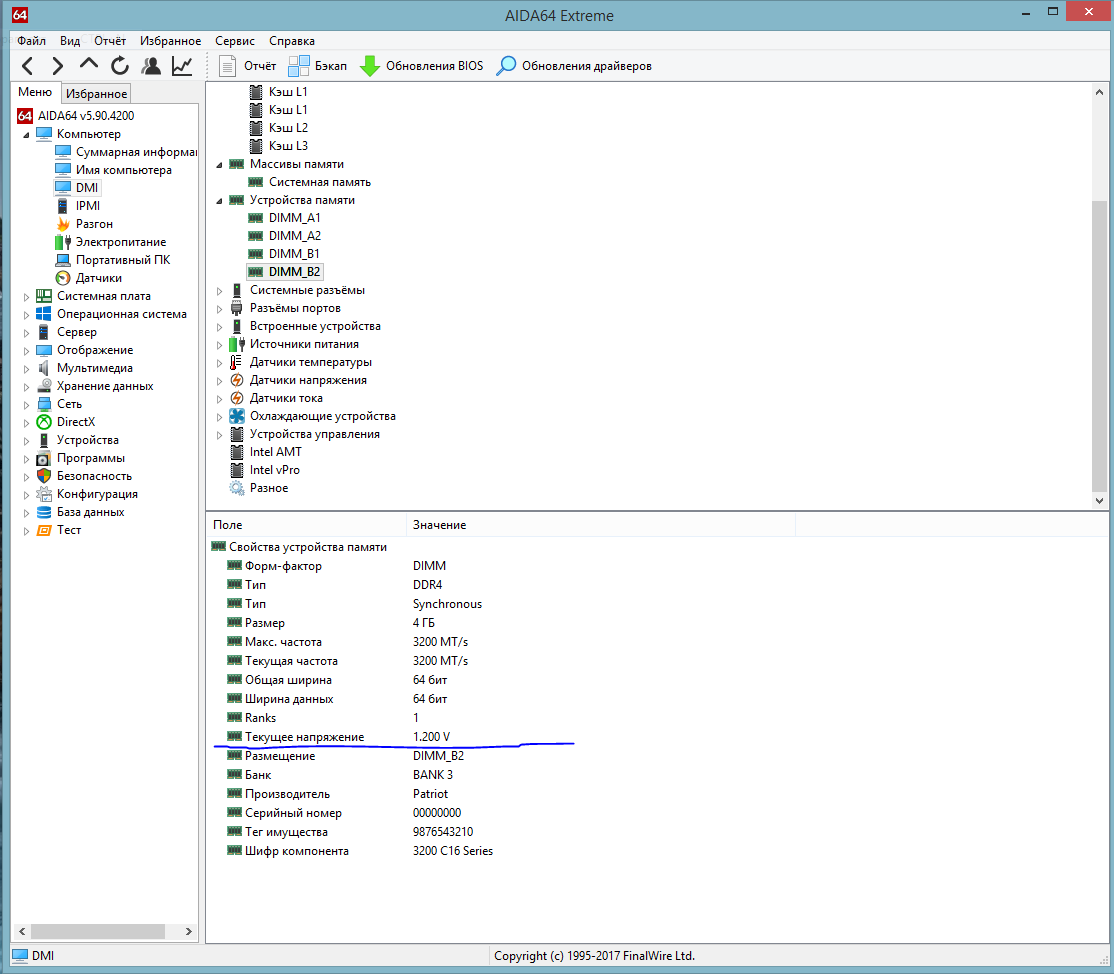The height and width of the screenshot is (974, 1114).
Task: Click the Back navigation arrow
Action: pyautogui.click(x=28, y=66)
